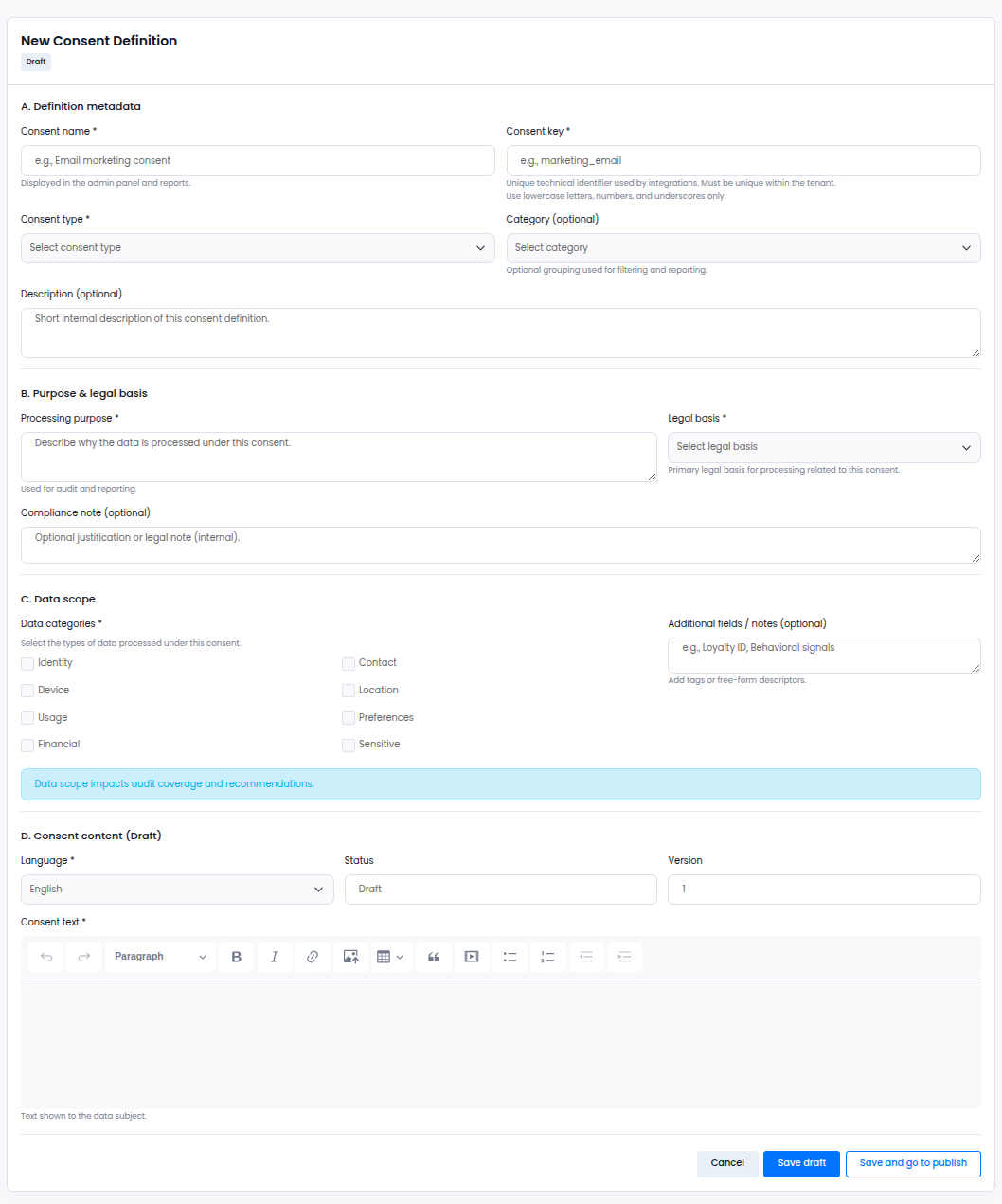Open the Paragraph style menu
This screenshot has height=1204, width=1002.
[x=159, y=957]
